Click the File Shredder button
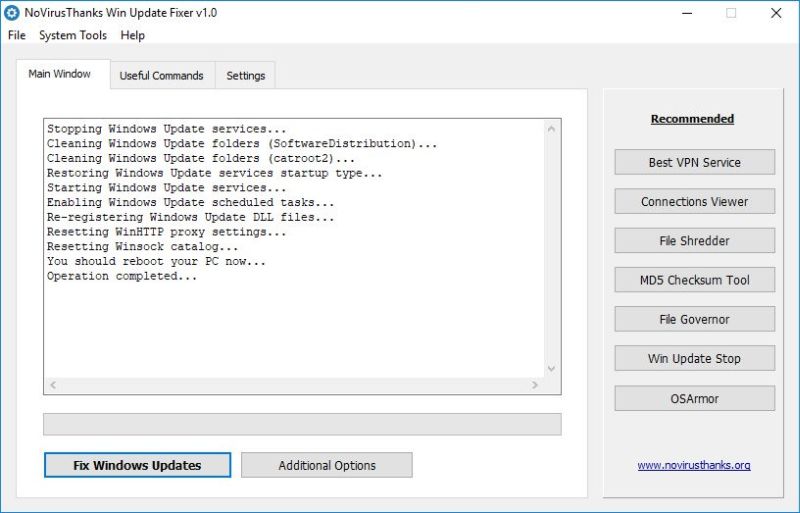This screenshot has height=513, width=800. (694, 240)
